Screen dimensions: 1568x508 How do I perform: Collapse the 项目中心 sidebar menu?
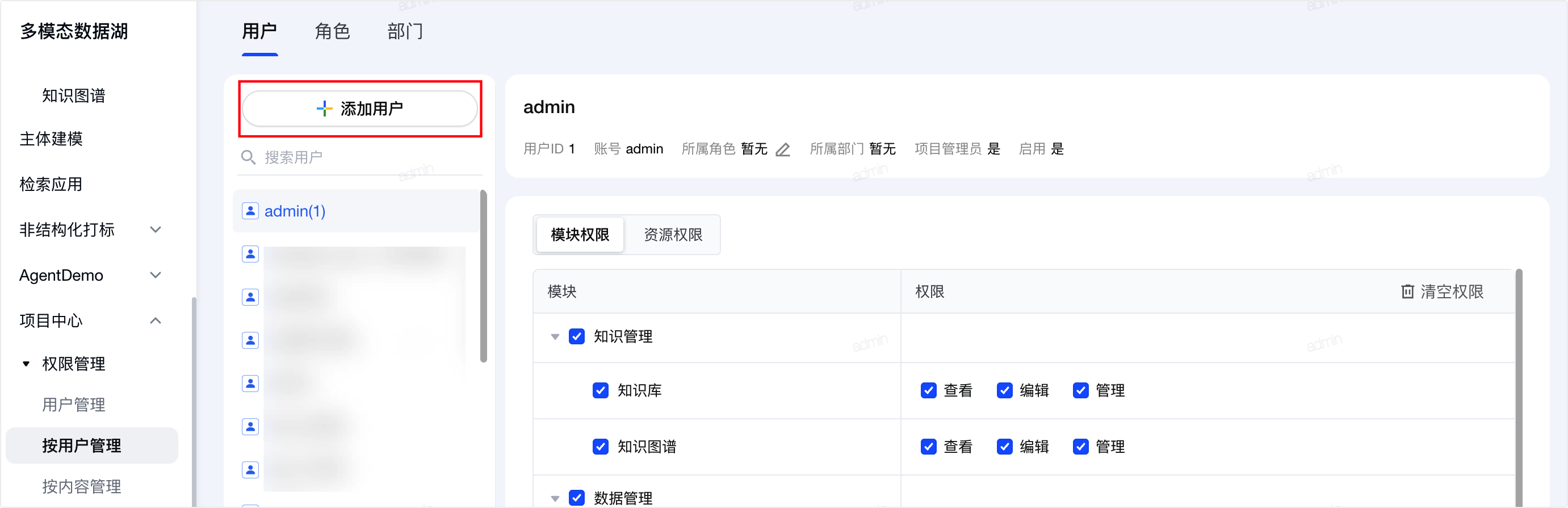(156, 320)
